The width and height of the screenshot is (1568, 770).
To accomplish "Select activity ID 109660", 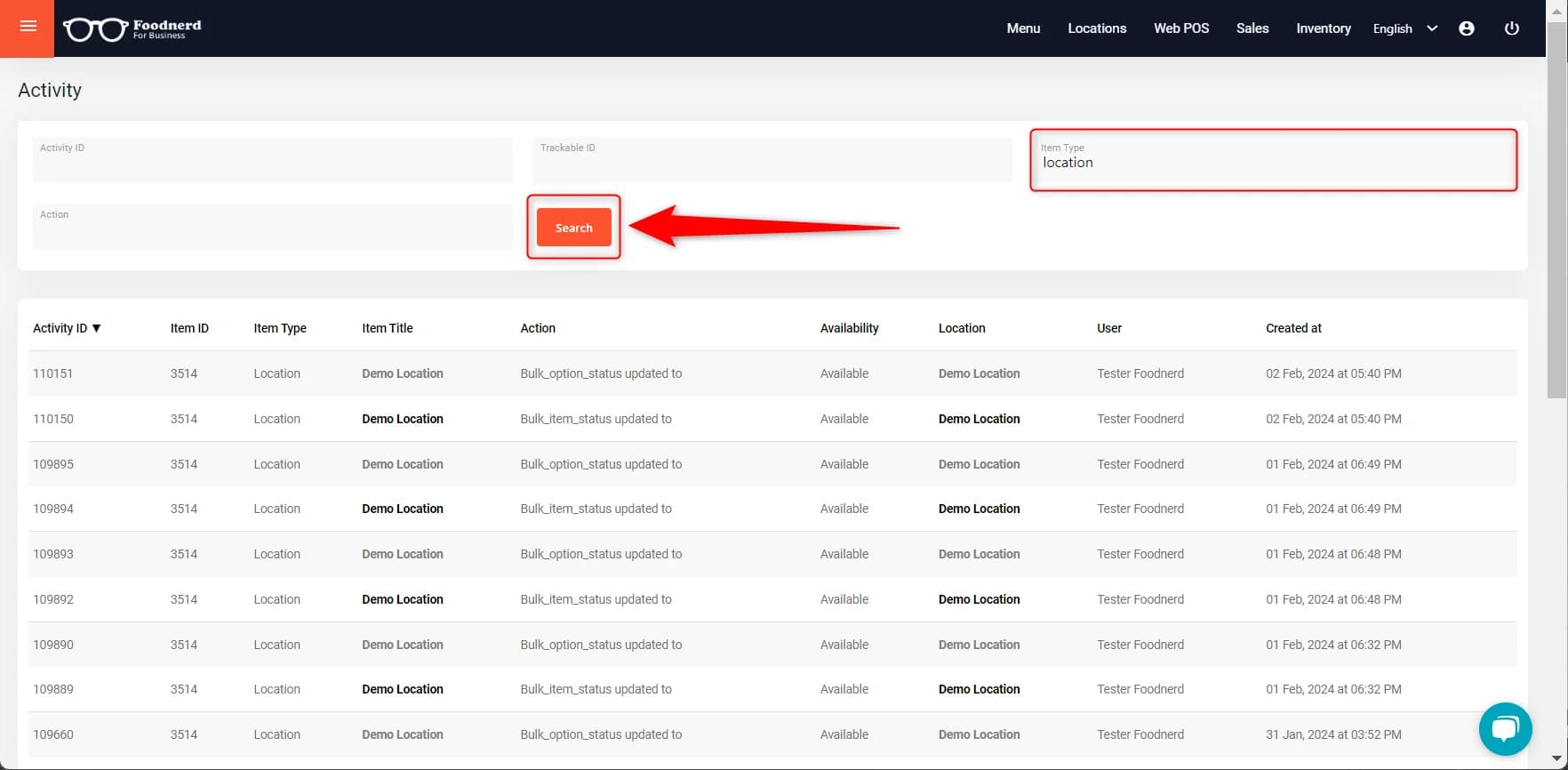I will coord(53,734).
